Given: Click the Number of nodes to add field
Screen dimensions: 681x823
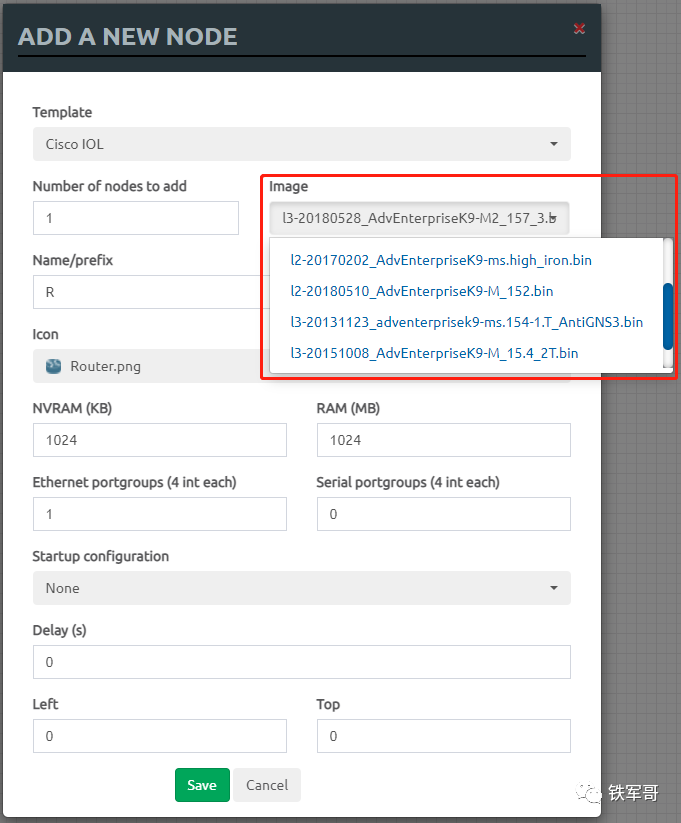Looking at the screenshot, I should point(135,218).
